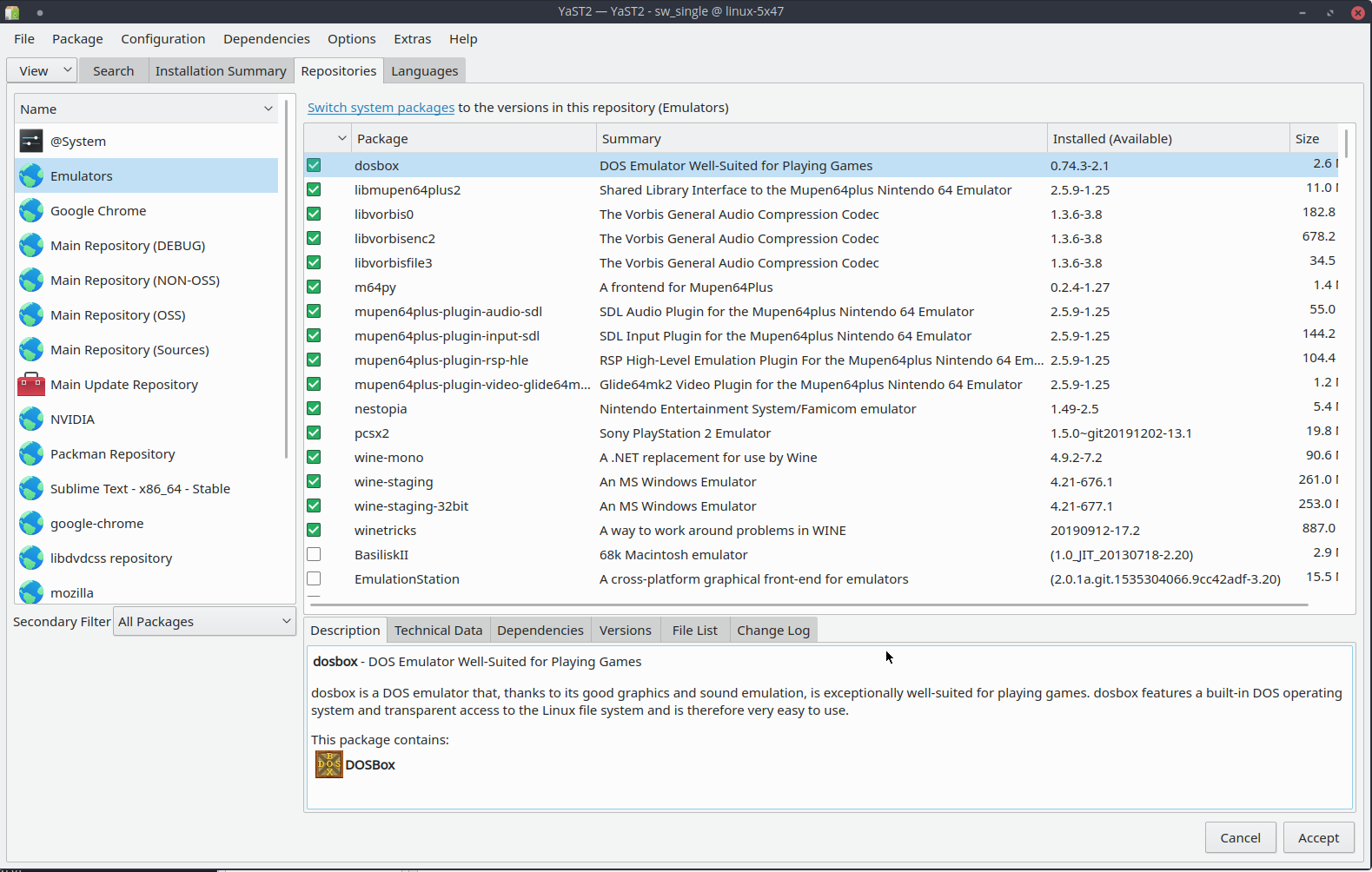
Task: Select the Description tab
Action: coord(345,630)
